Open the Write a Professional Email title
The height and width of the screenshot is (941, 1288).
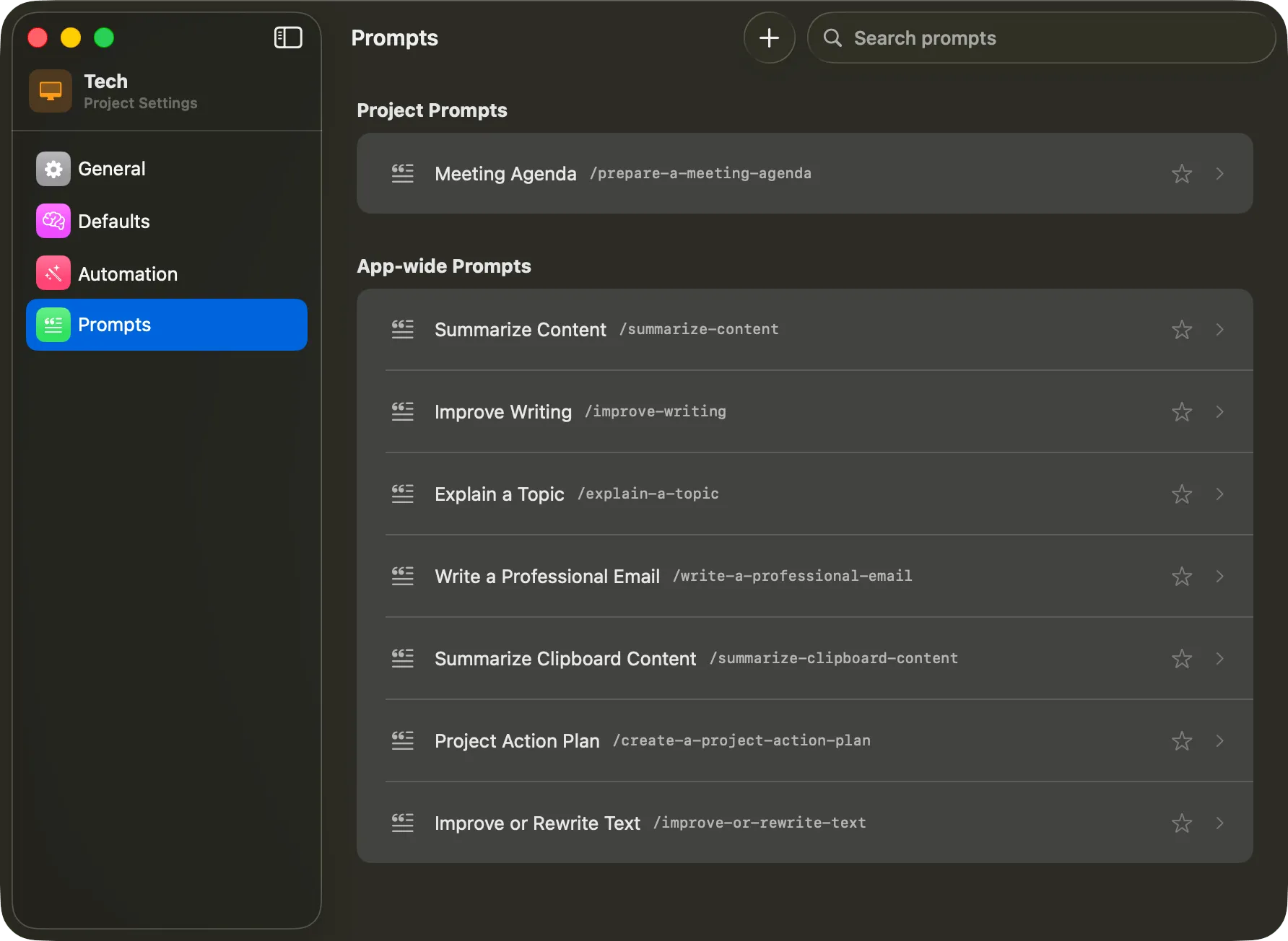pos(547,577)
